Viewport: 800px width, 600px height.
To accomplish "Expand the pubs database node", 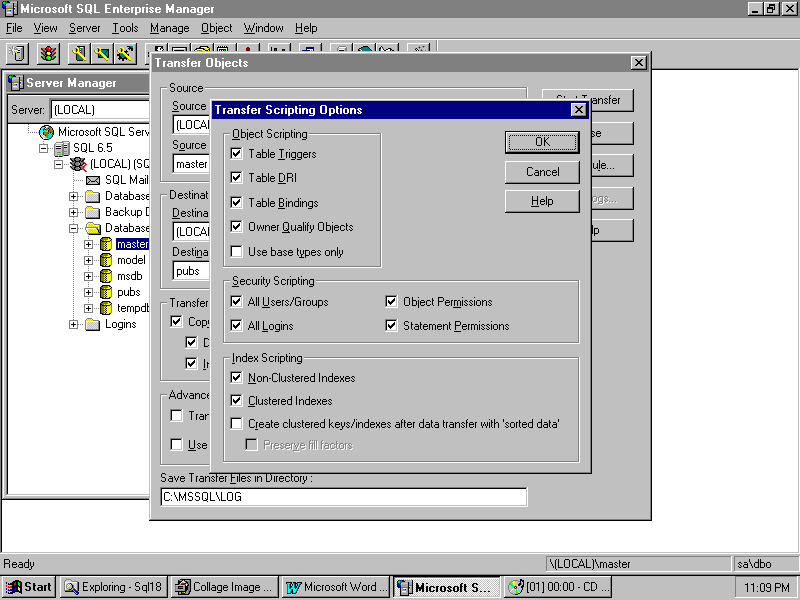I will 89,292.
